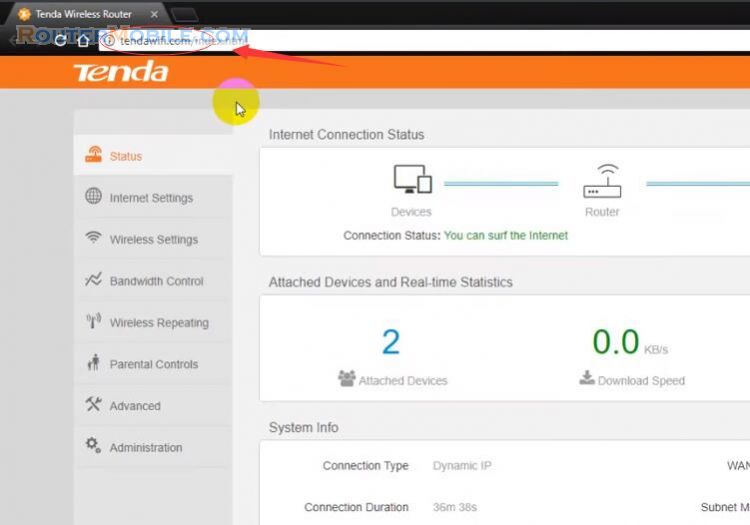Click Attached Devices and Real-time Statistics heading
The image size is (750, 525).
pos(390,282)
